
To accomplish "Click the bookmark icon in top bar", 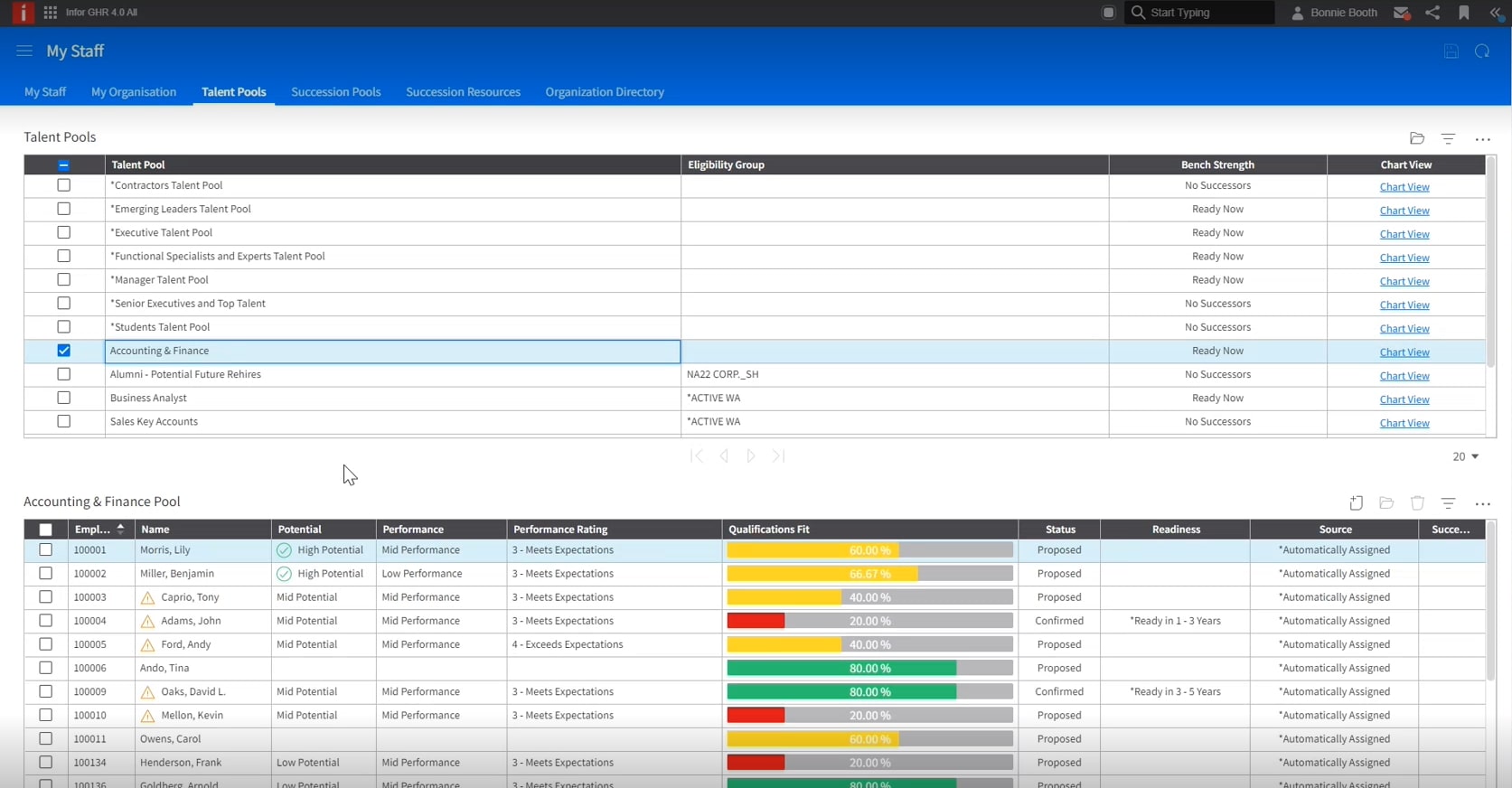I will [x=1464, y=13].
